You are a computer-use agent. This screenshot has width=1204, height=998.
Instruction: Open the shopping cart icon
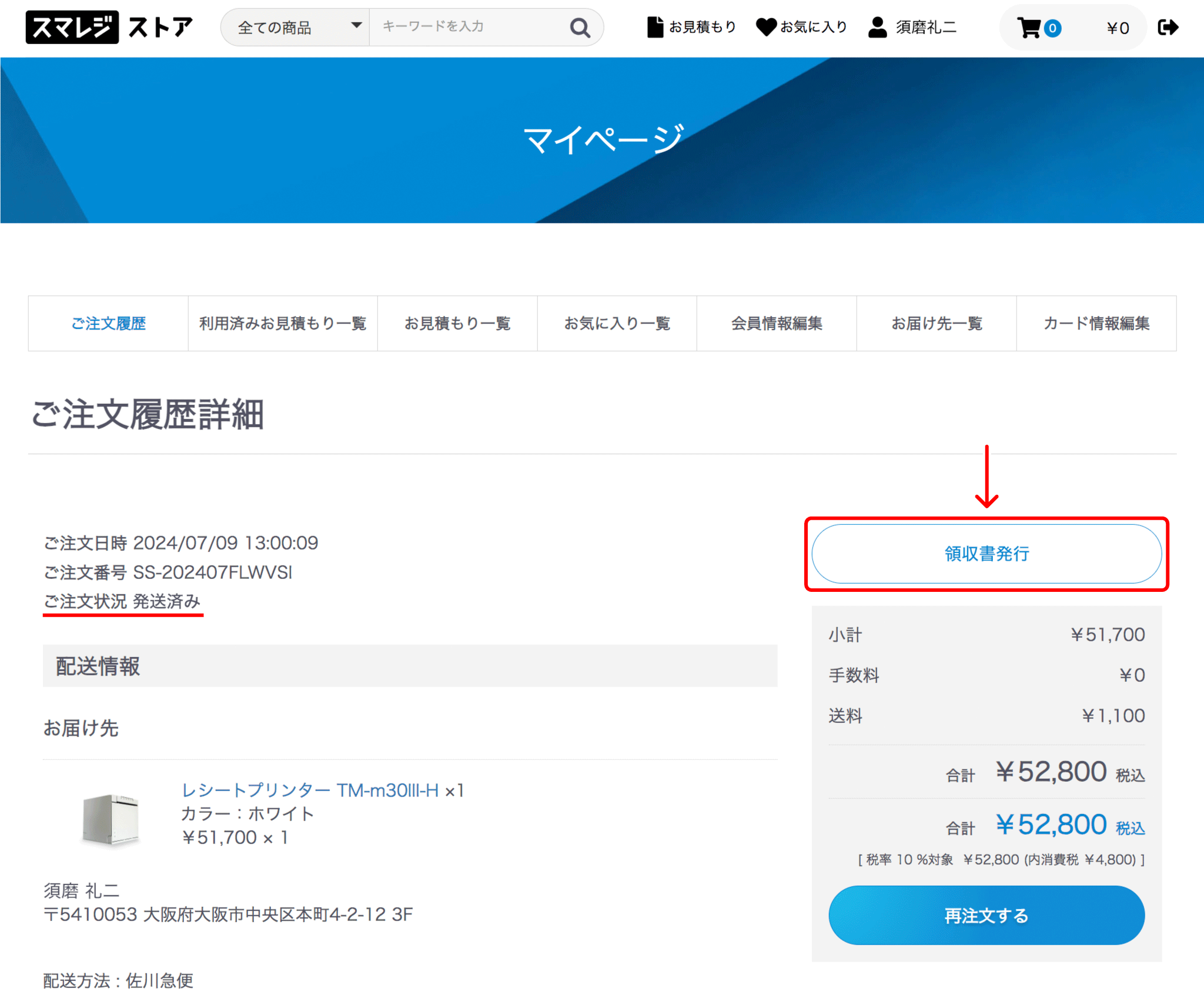pyautogui.click(x=1029, y=28)
